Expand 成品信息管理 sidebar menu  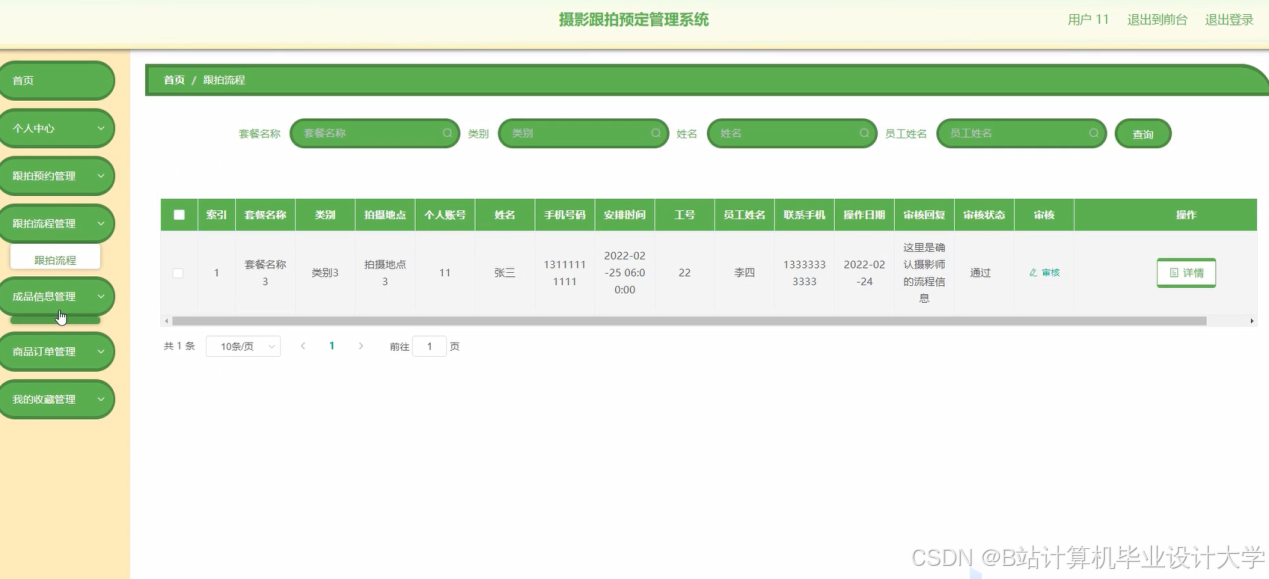(x=57, y=296)
